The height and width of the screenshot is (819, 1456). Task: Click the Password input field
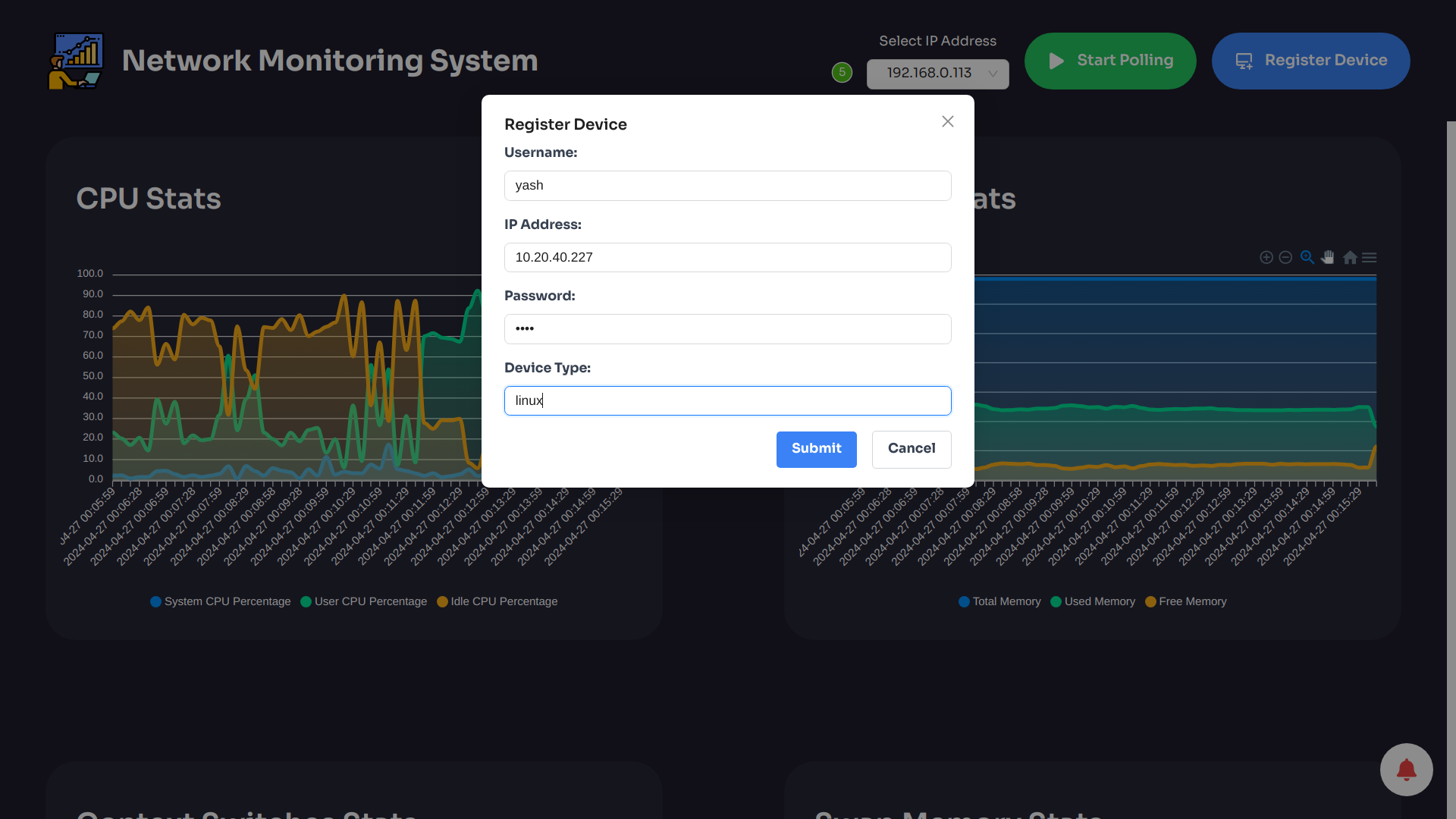pyautogui.click(x=727, y=329)
